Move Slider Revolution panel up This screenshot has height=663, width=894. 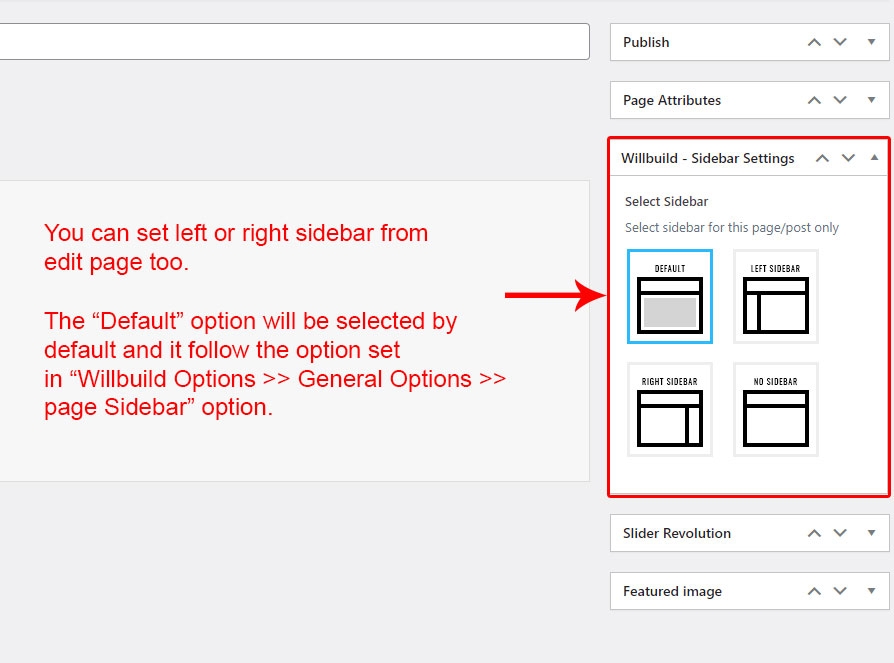pos(814,533)
